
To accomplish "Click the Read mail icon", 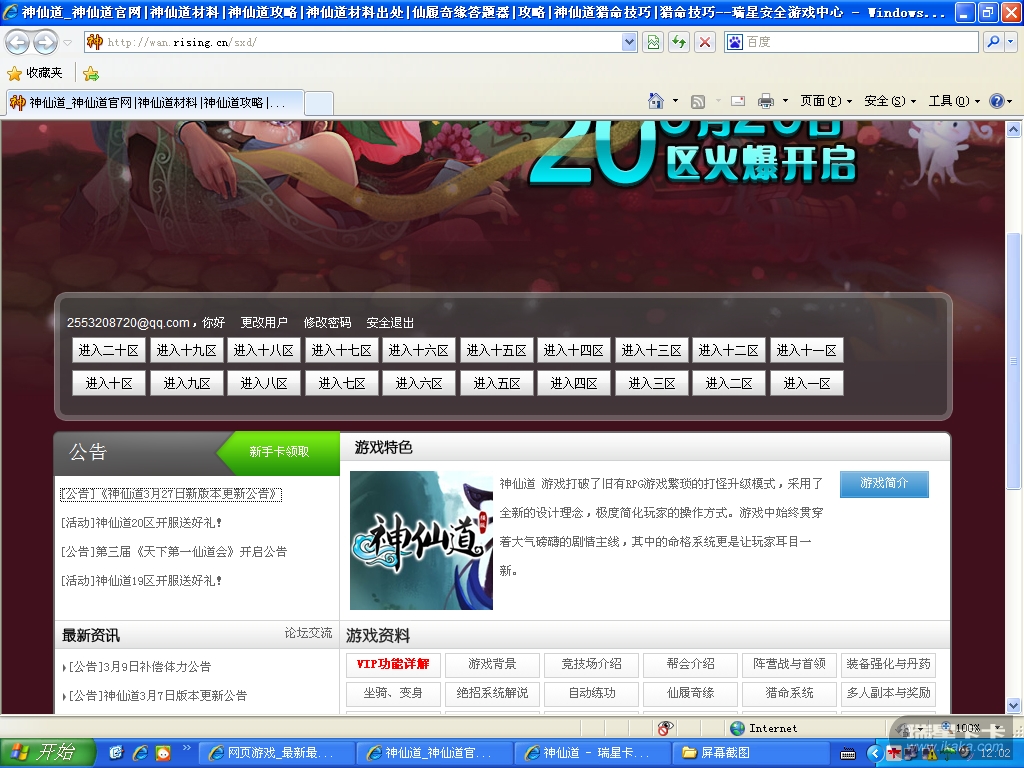I will click(738, 101).
